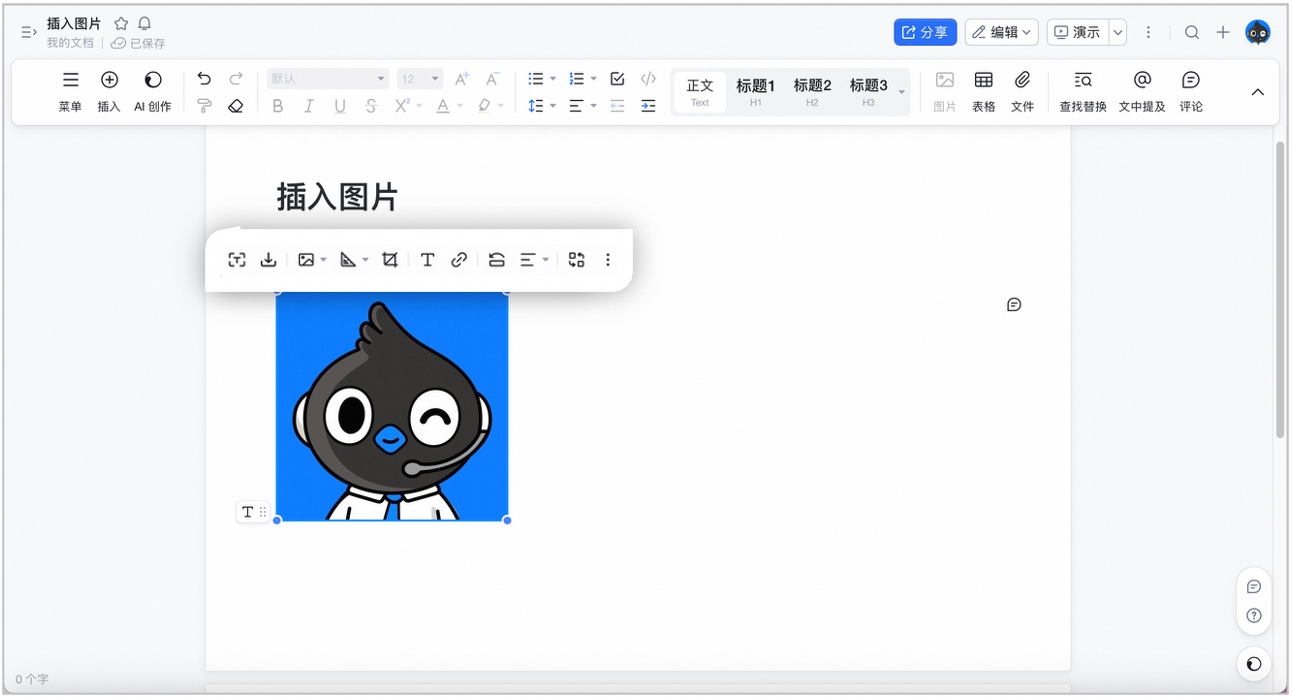Clear formatting with the eraser icon
1293x699 pixels.
coord(236,106)
